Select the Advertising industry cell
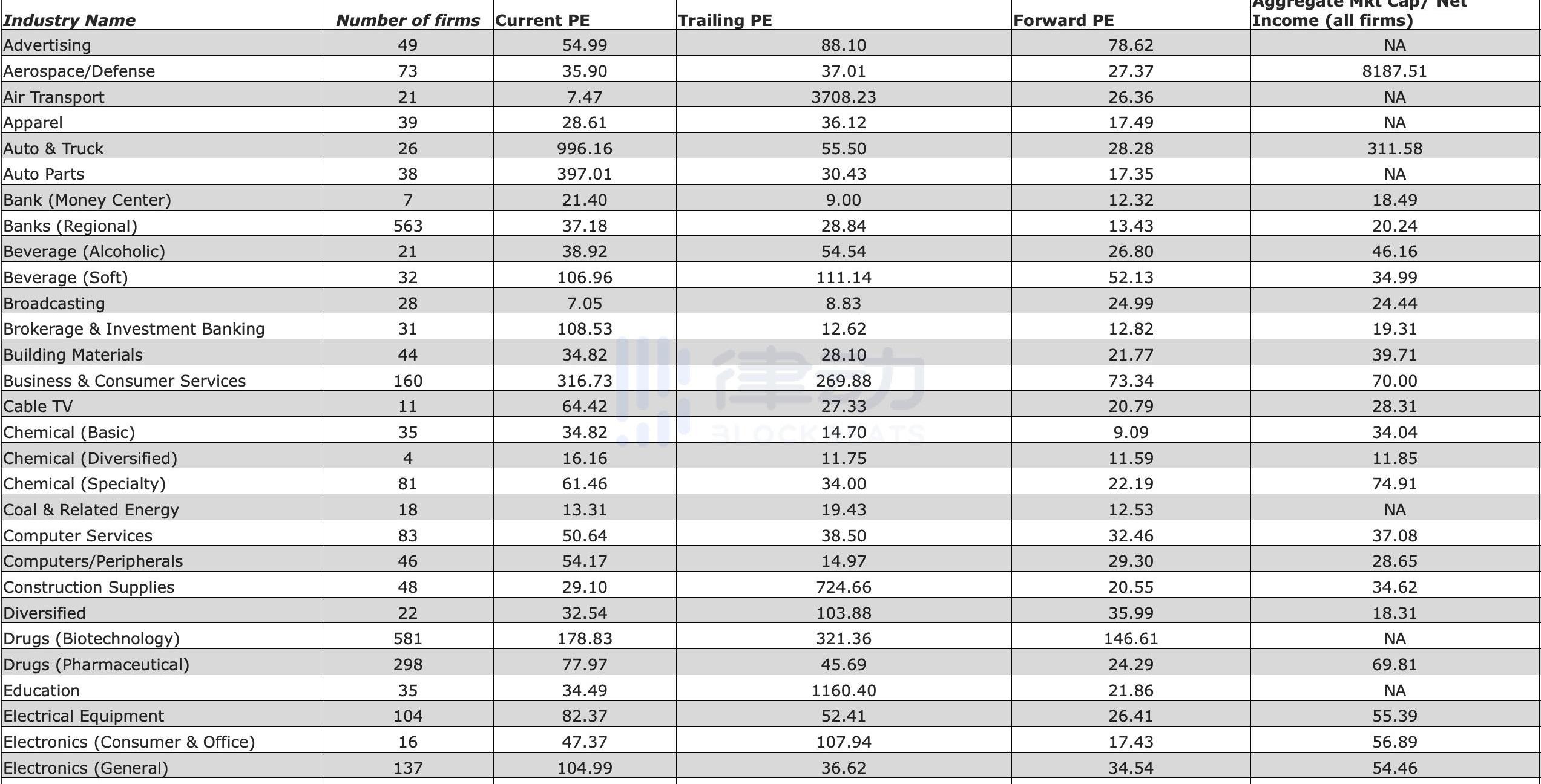This screenshot has width=1541, height=784. (47, 45)
